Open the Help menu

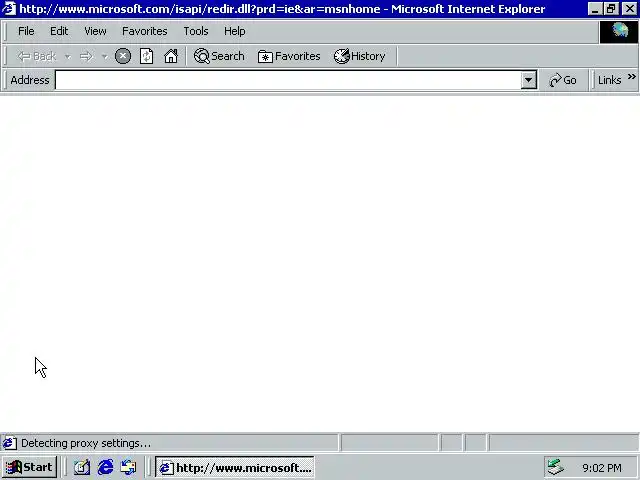[234, 31]
